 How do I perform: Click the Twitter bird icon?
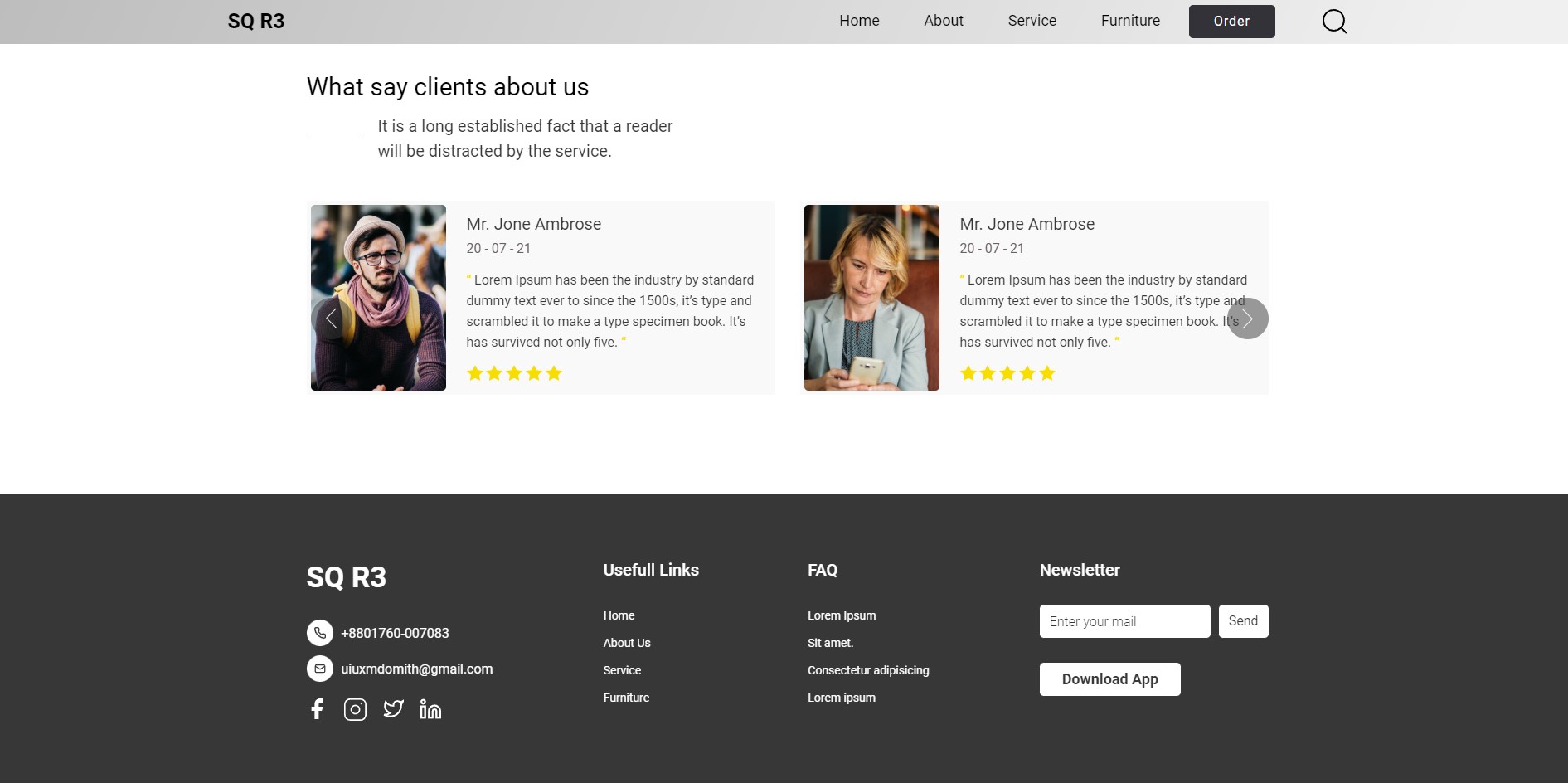393,708
